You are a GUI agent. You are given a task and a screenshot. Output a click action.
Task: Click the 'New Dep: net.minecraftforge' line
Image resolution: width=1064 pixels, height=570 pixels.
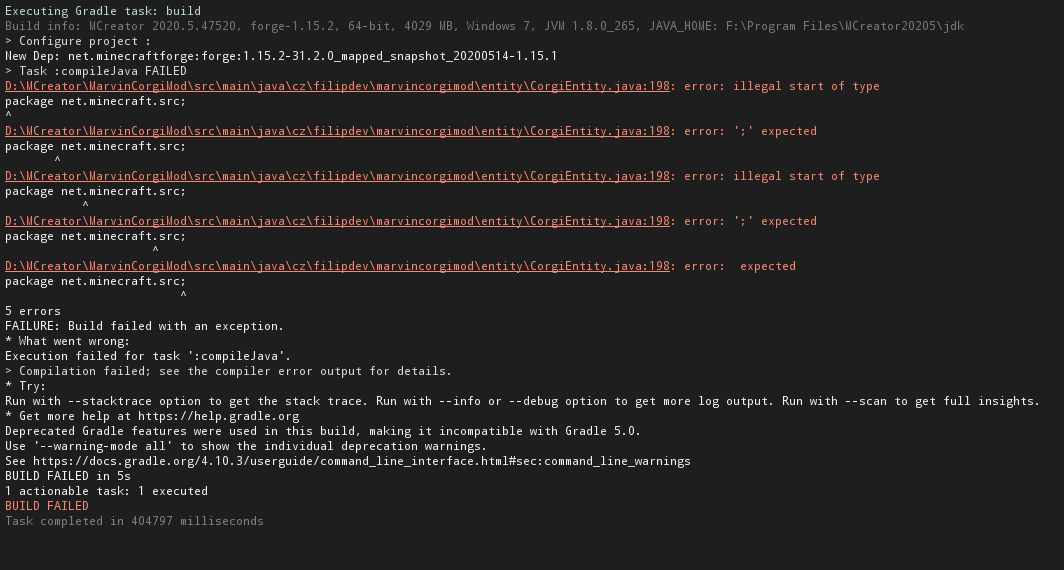(281, 56)
